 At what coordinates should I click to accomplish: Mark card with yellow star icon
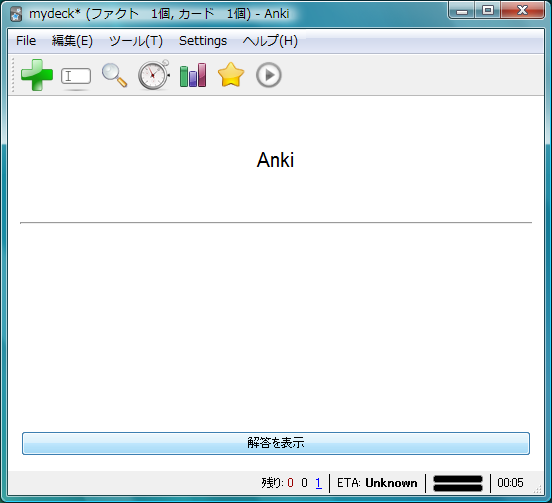pos(231,75)
